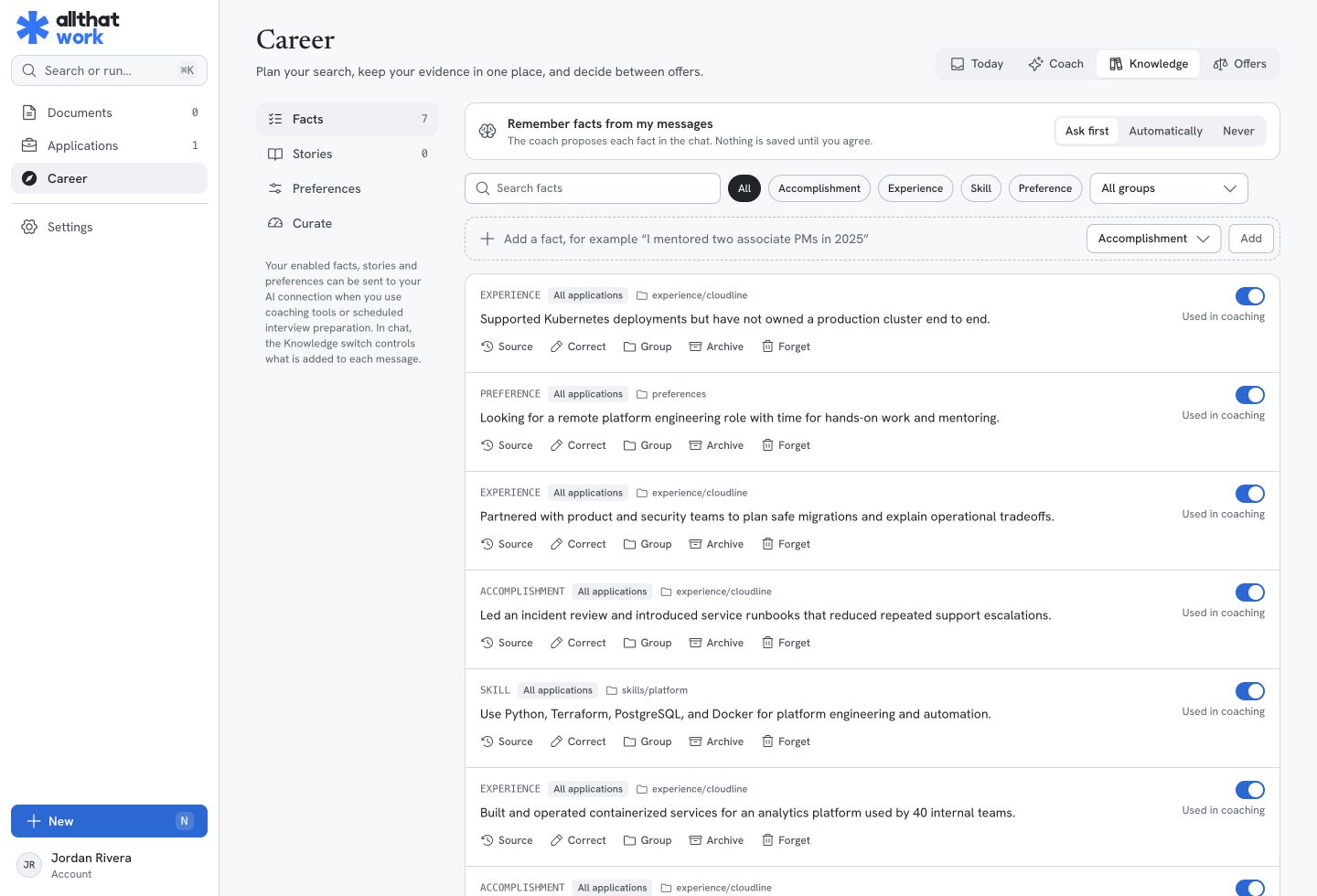Click Group on the Python, Terraform skill fact
The height and width of the screenshot is (896, 1317).
648,741
